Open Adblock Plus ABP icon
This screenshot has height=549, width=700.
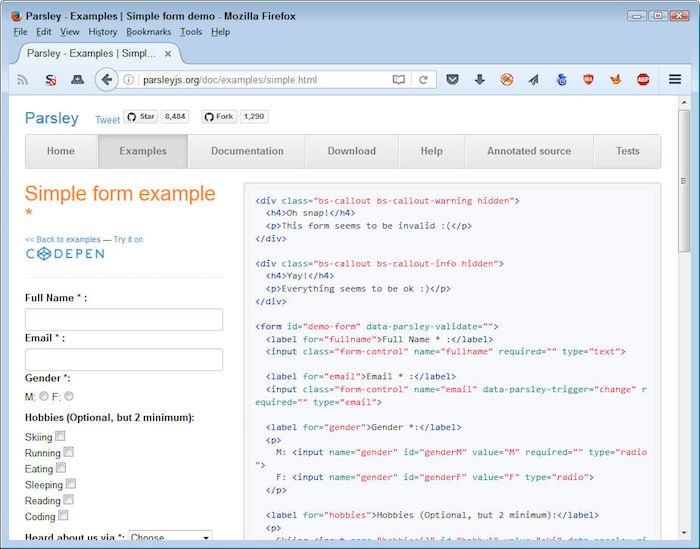pos(643,80)
